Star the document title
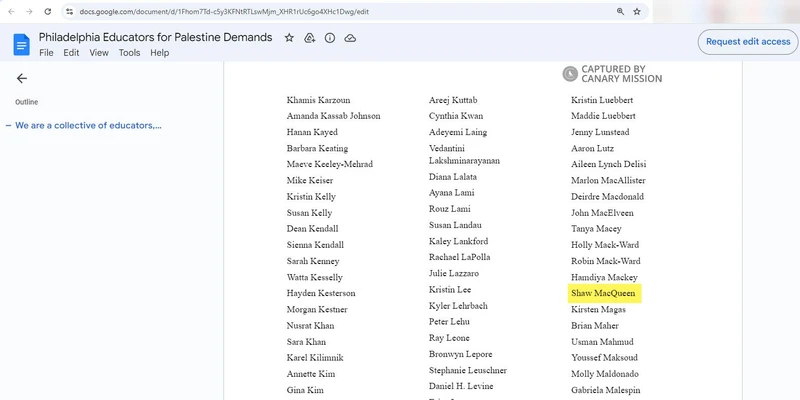 (x=289, y=38)
